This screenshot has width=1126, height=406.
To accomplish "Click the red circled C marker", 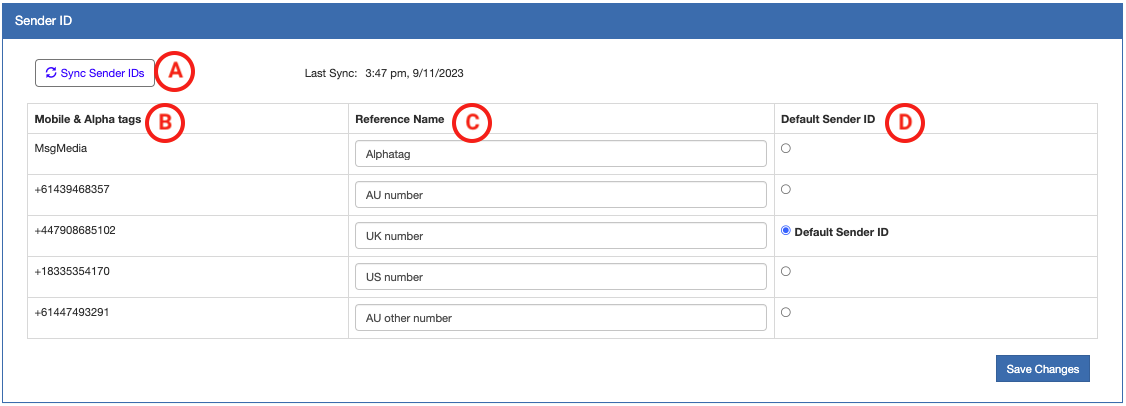I will tap(472, 122).
